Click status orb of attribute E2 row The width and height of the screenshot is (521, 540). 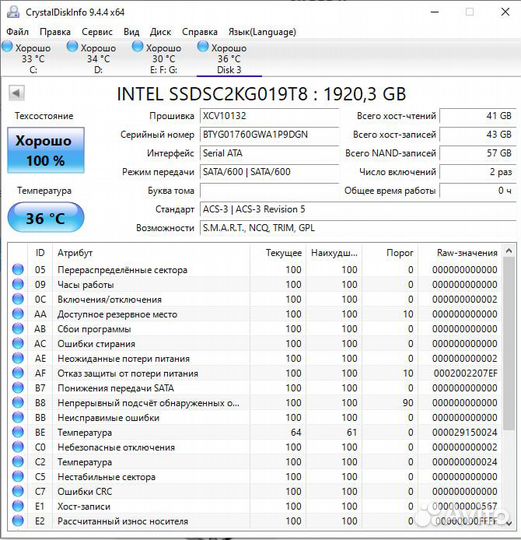tap(18, 521)
